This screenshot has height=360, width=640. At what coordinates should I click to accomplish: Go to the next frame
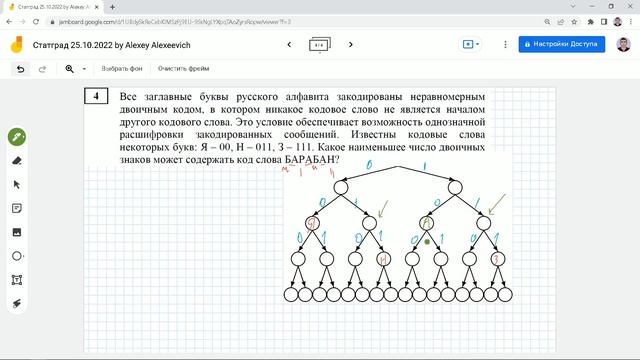pyautogui.click(x=351, y=44)
